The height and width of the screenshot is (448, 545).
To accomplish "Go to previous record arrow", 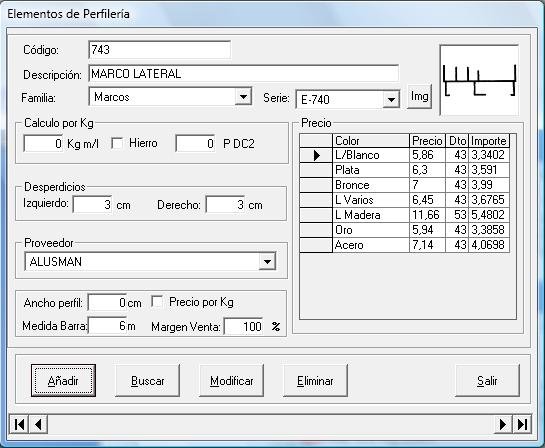I will 38,424.
